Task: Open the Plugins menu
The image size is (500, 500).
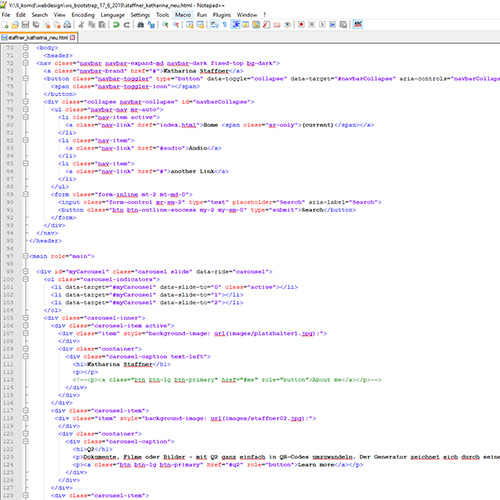Action: (222, 15)
